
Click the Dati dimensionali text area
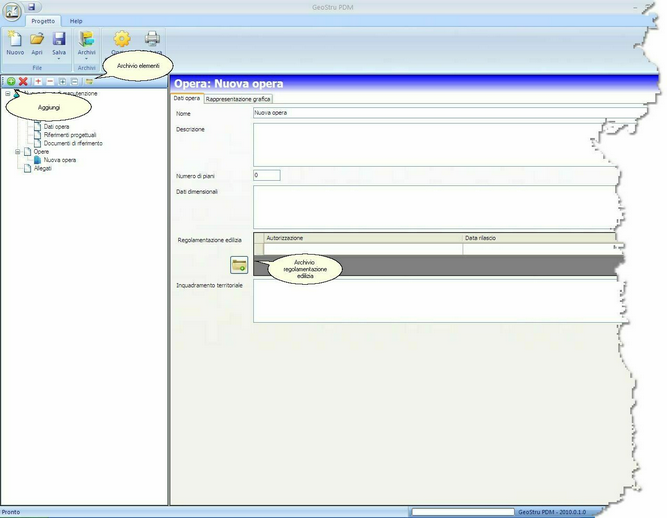pyautogui.click(x=435, y=208)
